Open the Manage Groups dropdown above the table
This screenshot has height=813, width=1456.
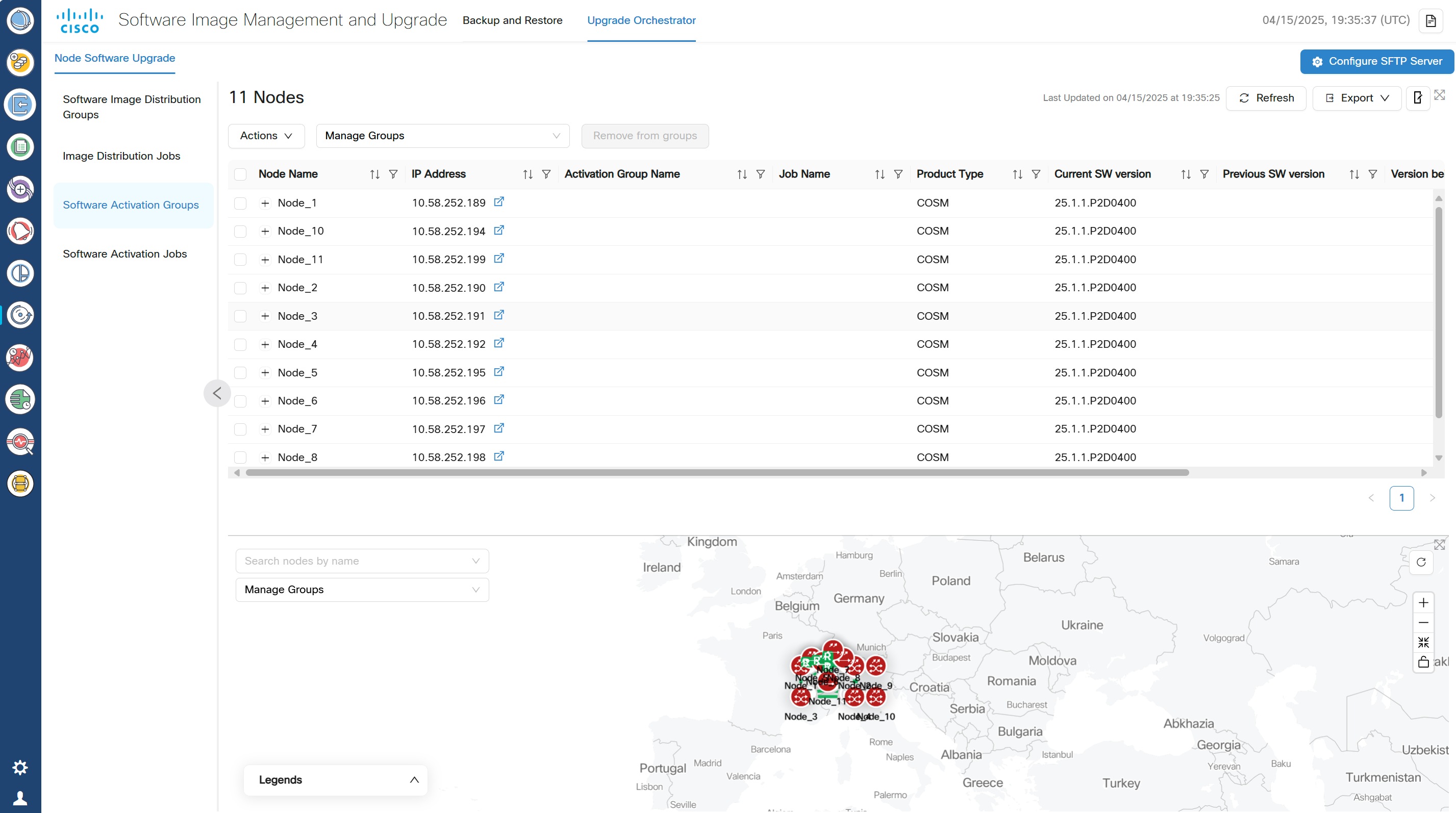pyautogui.click(x=443, y=136)
